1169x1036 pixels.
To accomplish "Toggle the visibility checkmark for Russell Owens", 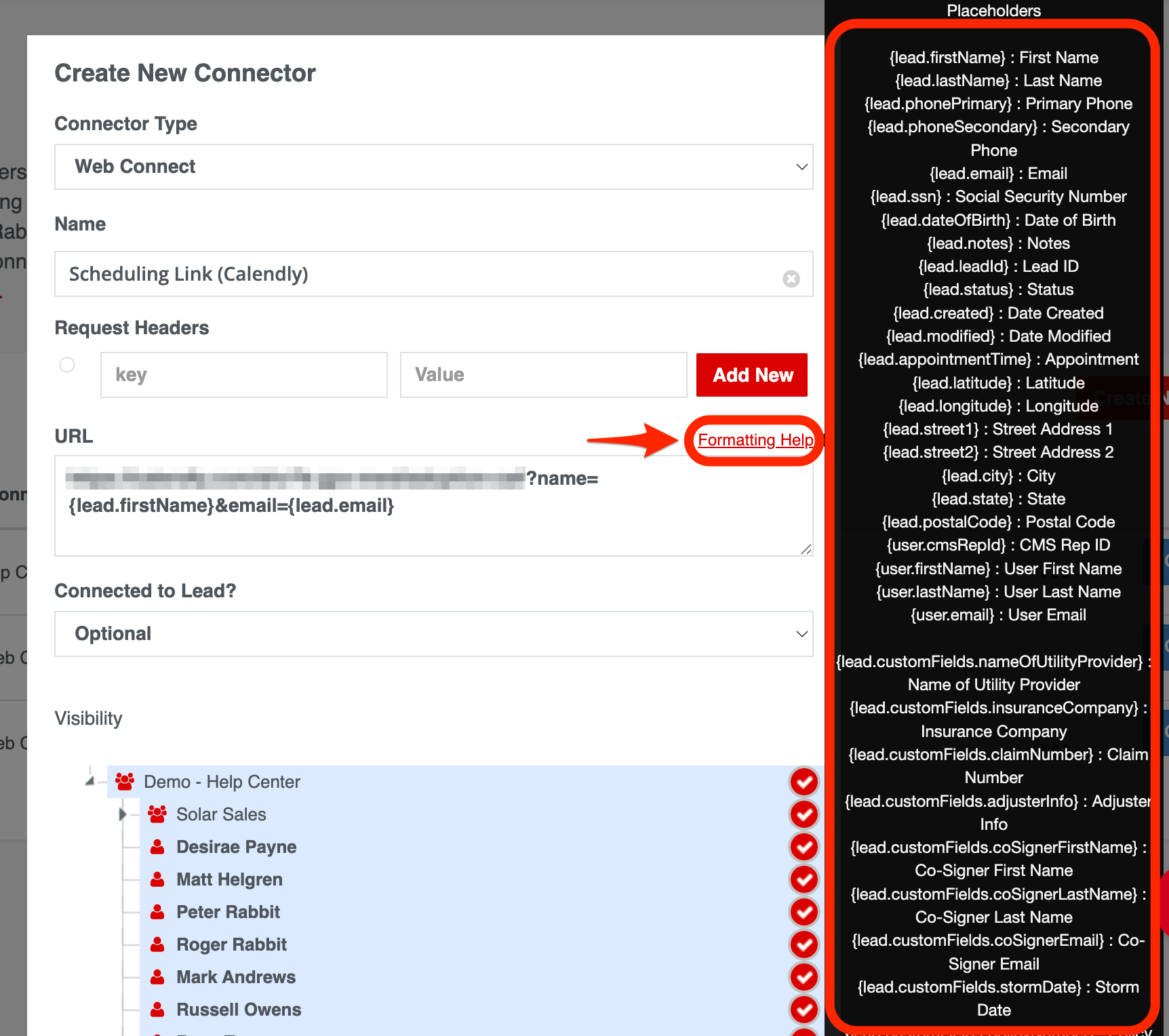I will 804,1010.
